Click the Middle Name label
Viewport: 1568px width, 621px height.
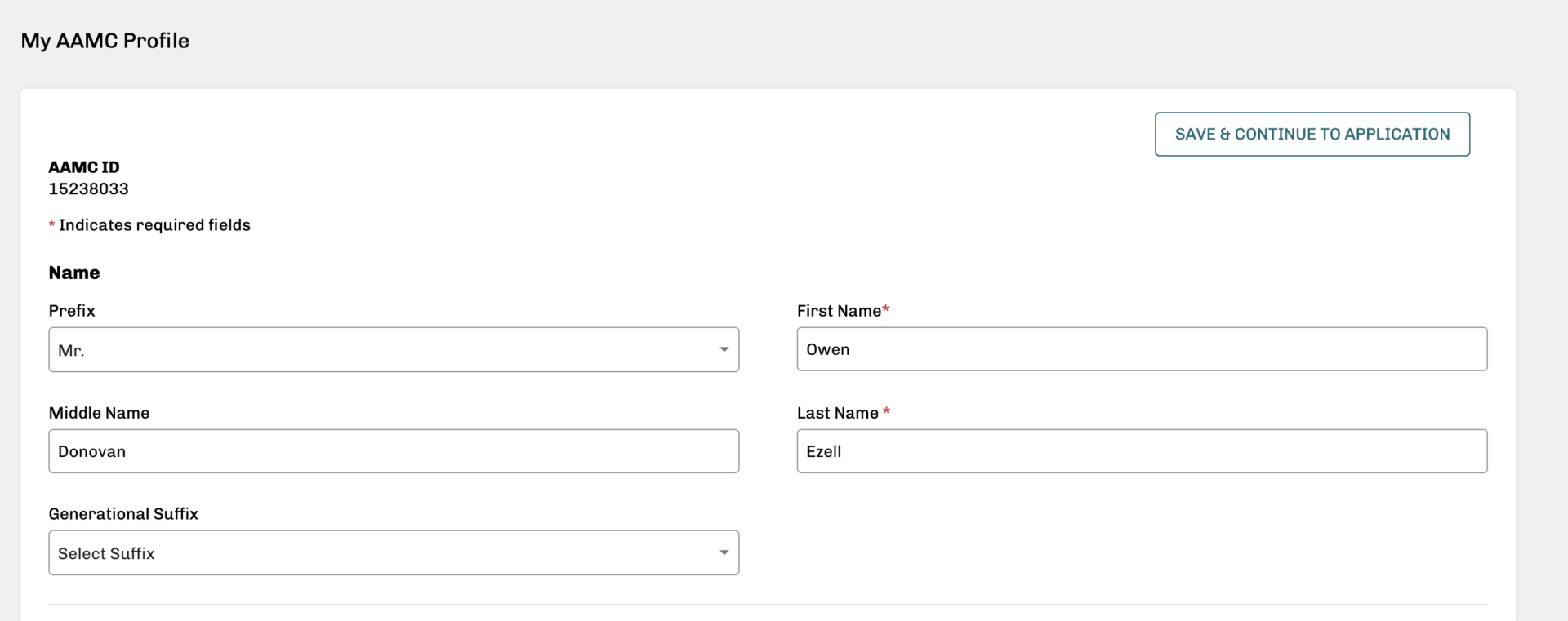click(x=99, y=413)
